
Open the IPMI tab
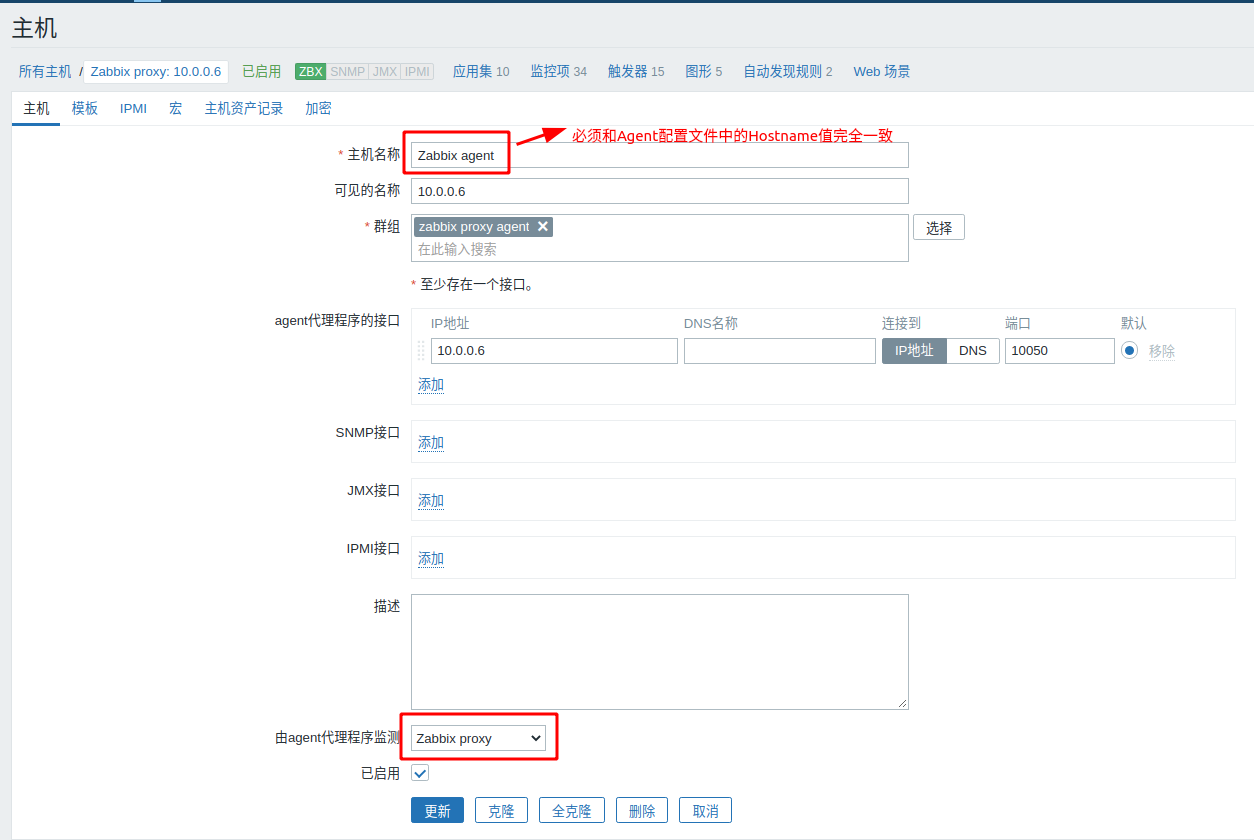pyautogui.click(x=133, y=108)
